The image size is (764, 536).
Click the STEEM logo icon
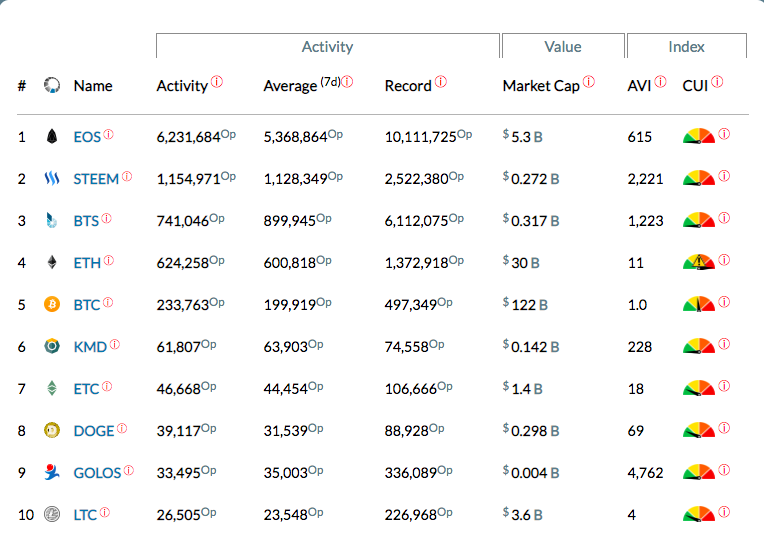pos(52,178)
